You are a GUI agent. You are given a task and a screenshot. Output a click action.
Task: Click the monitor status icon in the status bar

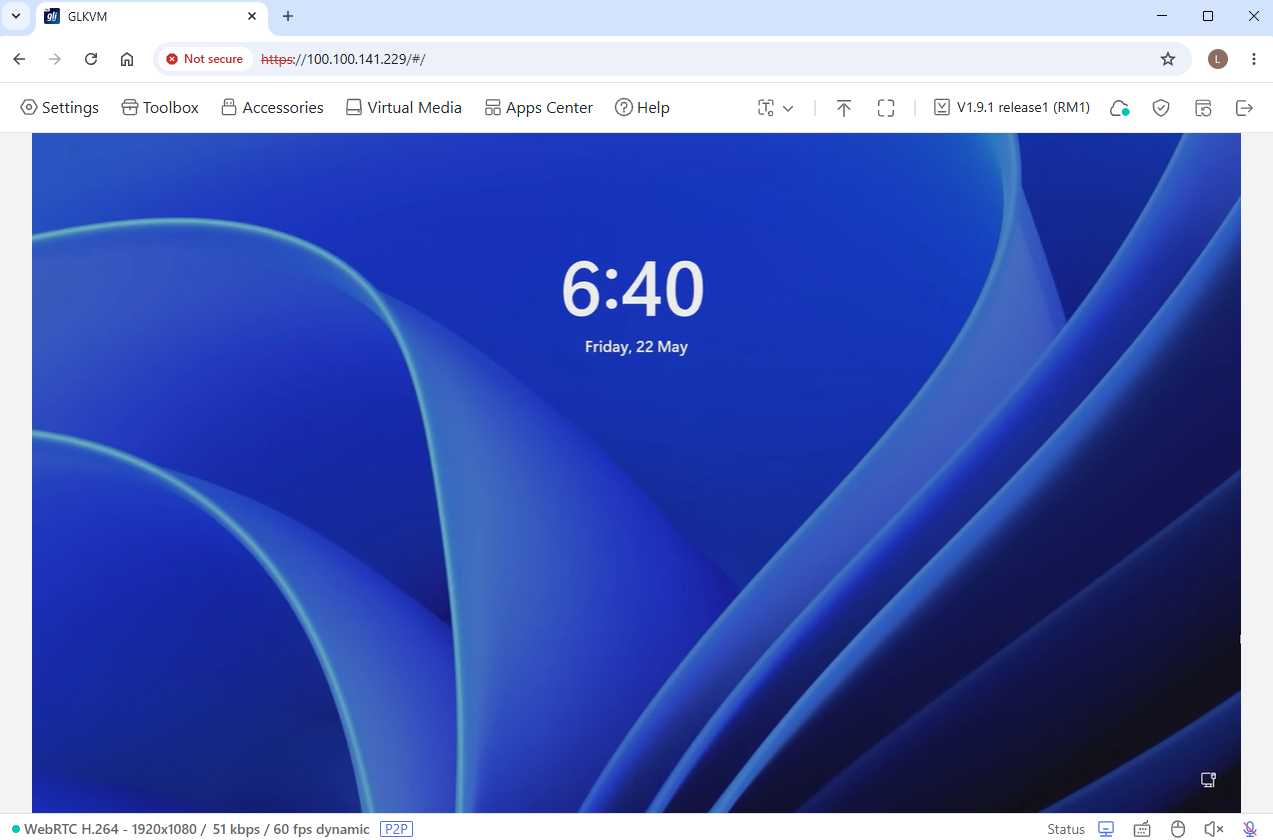coord(1106,829)
